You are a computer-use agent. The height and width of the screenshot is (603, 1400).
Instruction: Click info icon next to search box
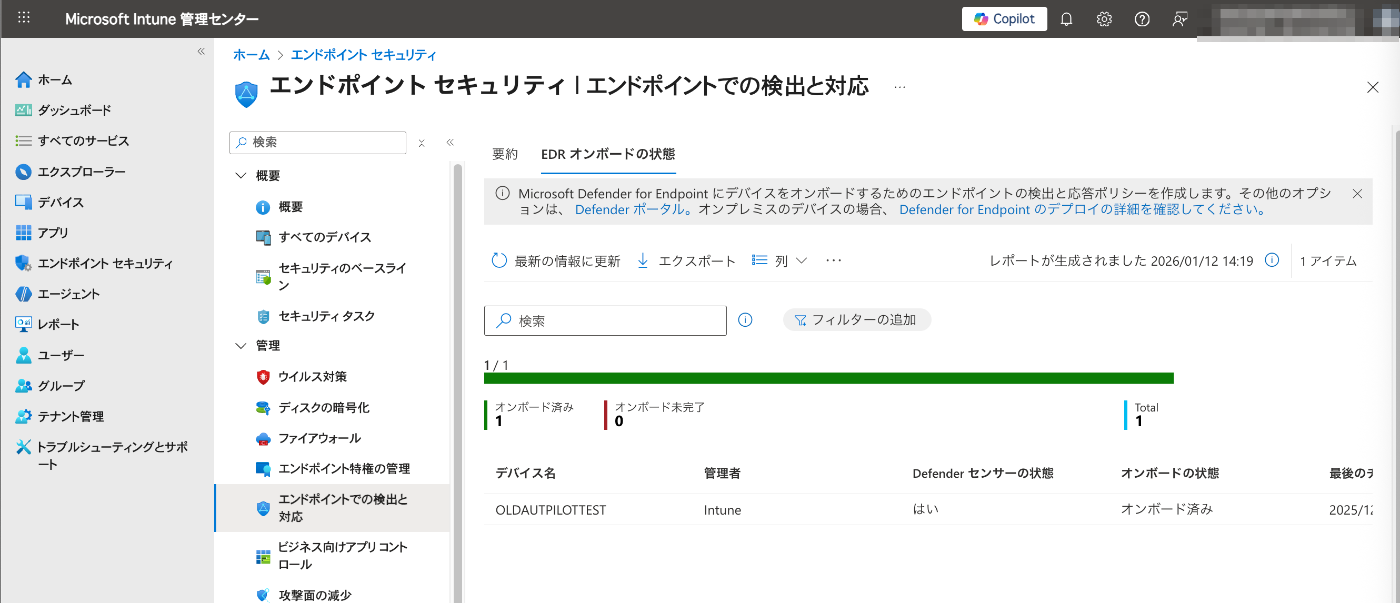(745, 320)
